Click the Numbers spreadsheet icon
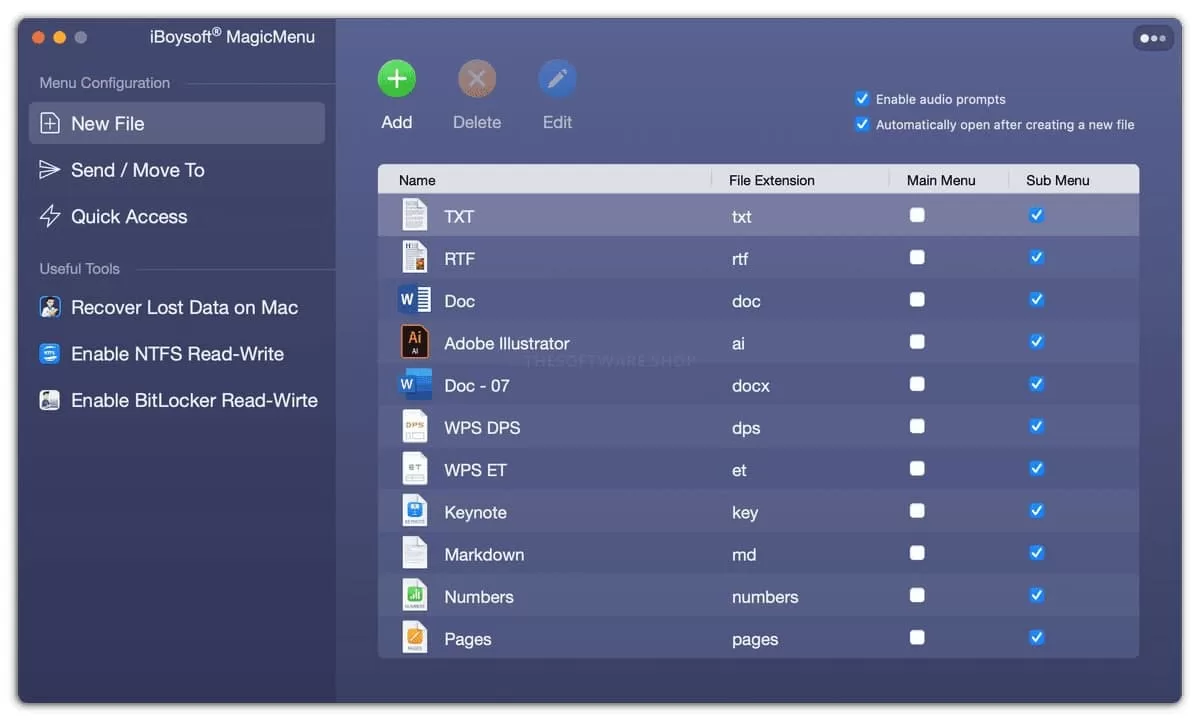The image size is (1200, 721). [x=414, y=596]
